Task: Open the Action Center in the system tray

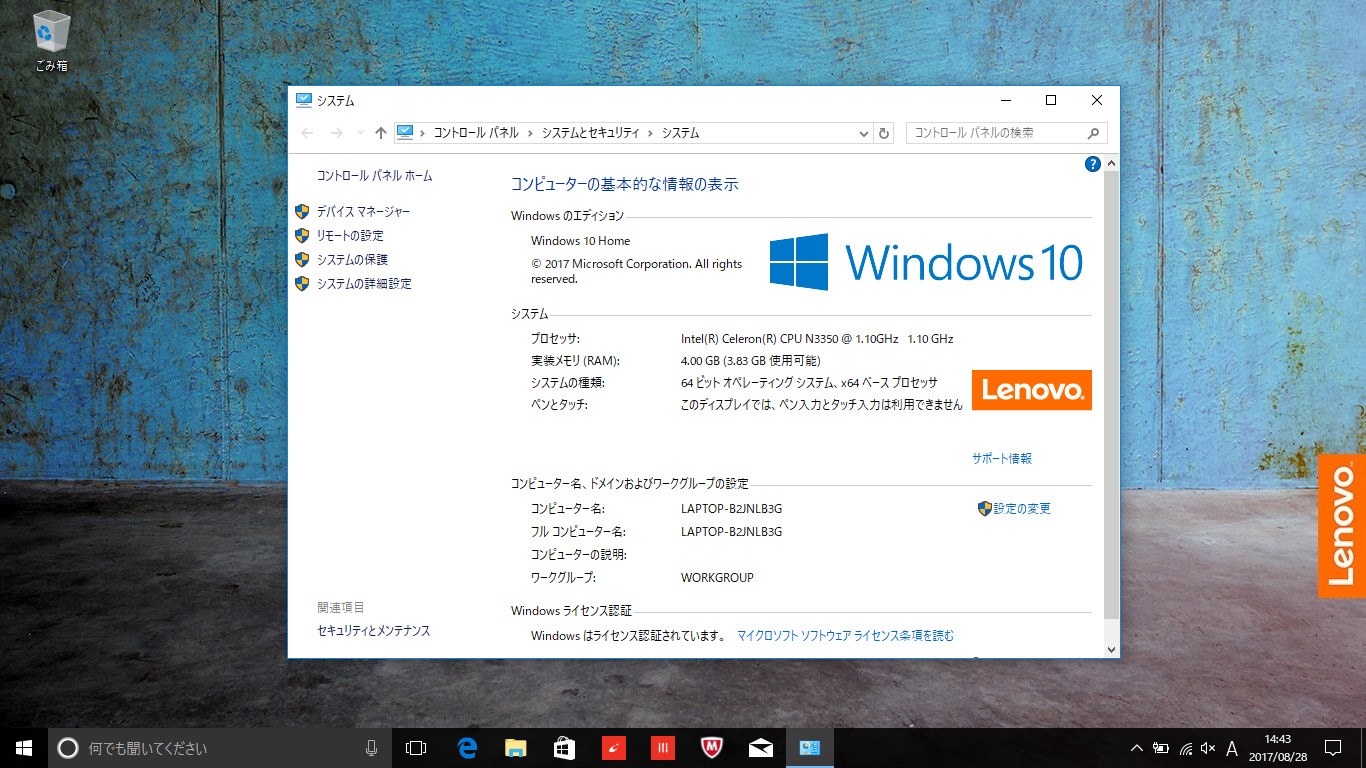Action: click(1333, 748)
